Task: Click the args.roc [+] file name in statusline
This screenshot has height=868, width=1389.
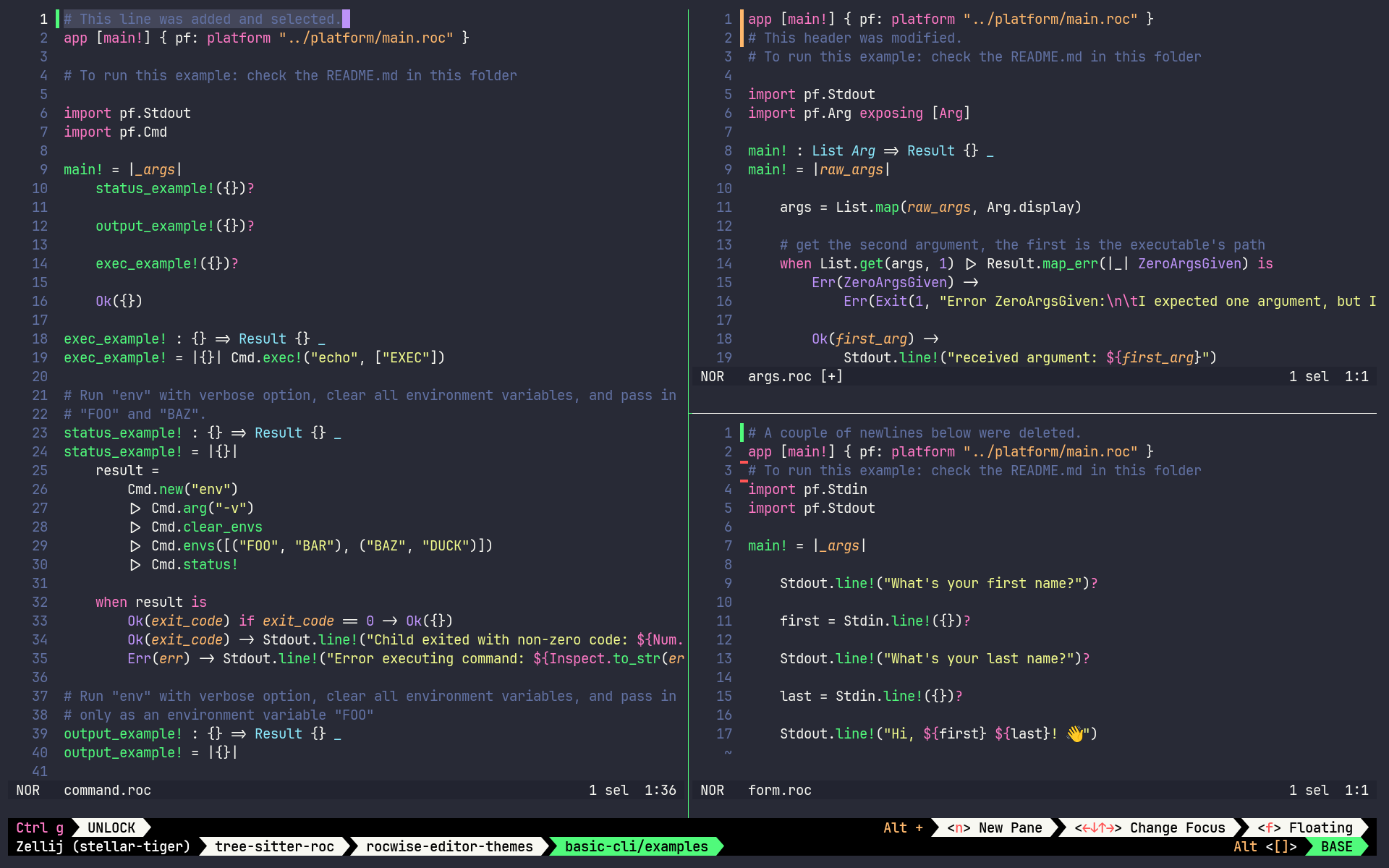Action: (796, 376)
